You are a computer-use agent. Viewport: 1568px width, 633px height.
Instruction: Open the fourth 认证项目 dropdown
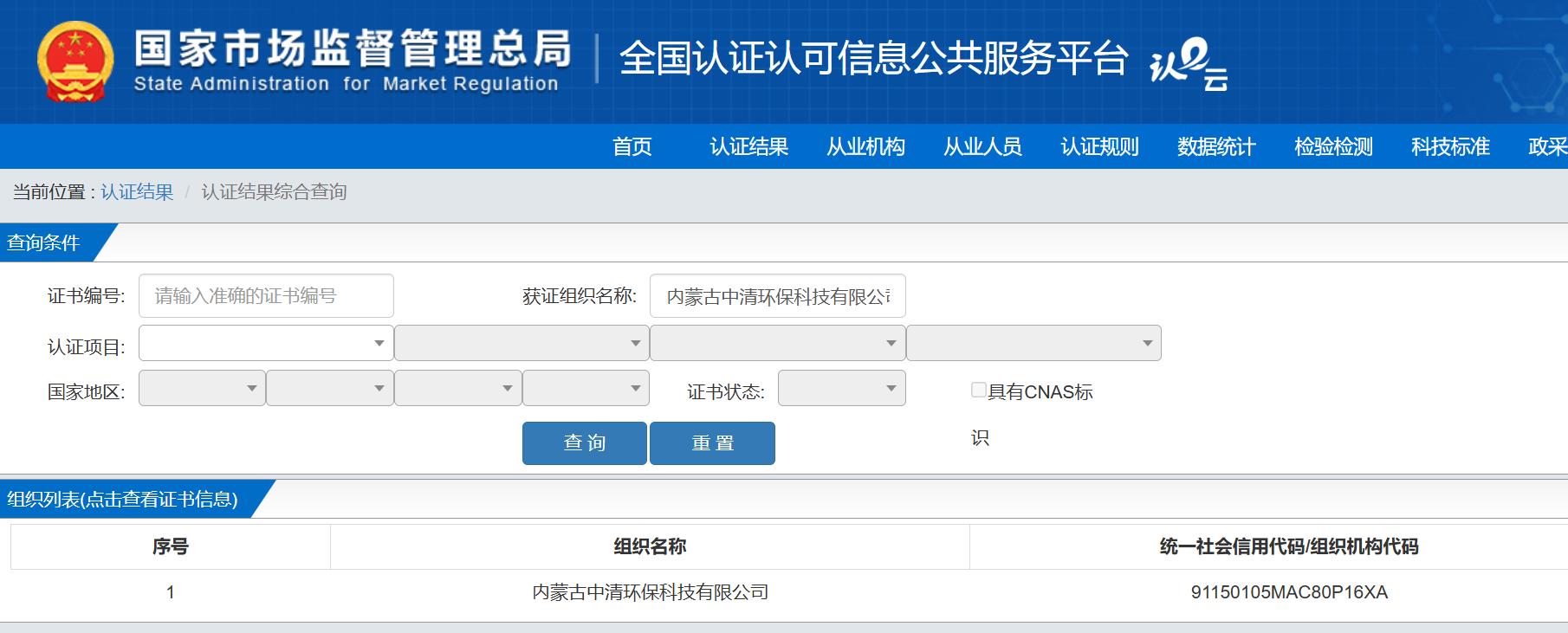click(x=1033, y=343)
